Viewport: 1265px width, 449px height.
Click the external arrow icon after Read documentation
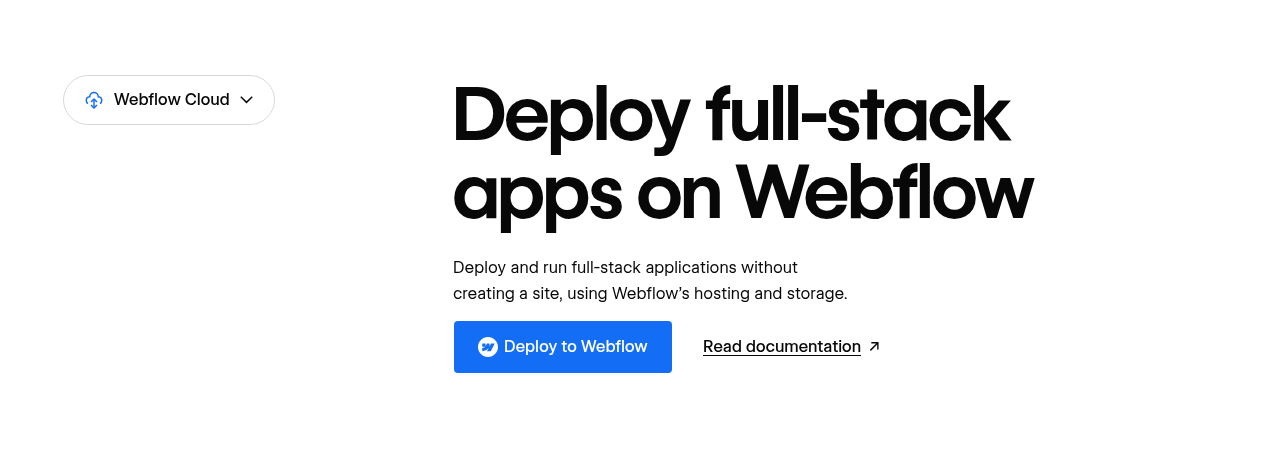click(x=874, y=346)
